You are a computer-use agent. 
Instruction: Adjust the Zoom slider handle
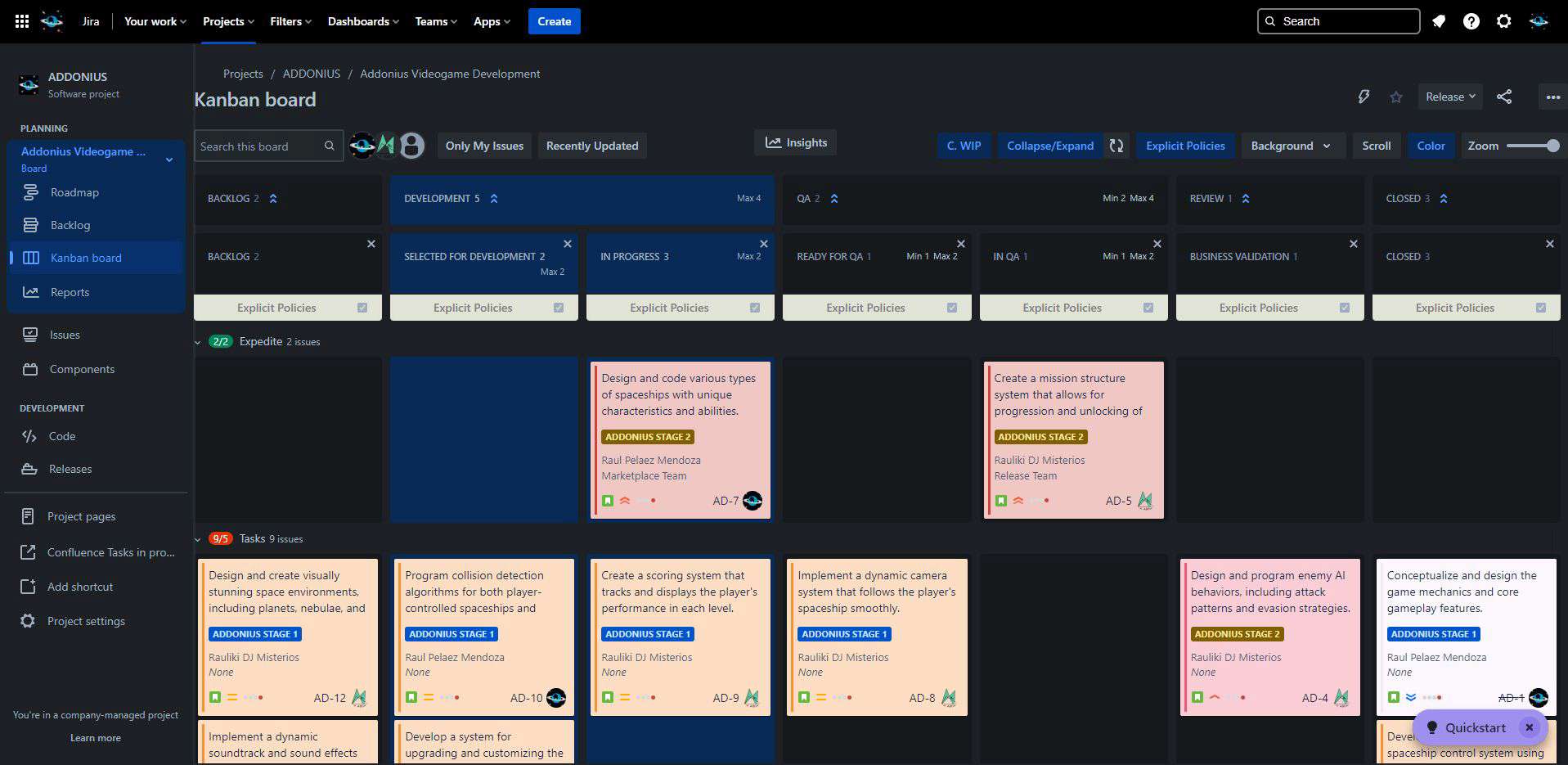coord(1552,146)
